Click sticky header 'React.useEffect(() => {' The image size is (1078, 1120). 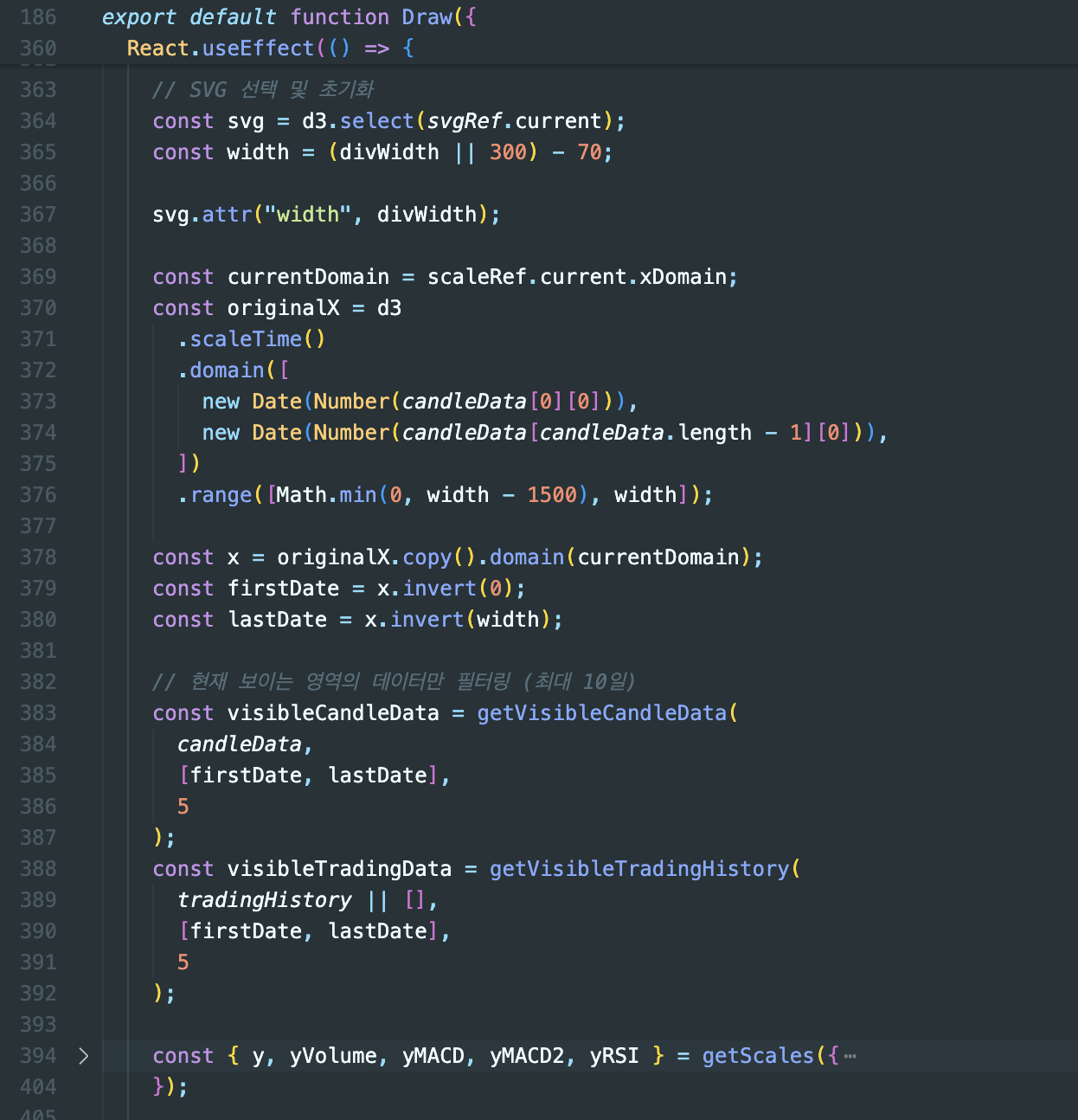271,48
